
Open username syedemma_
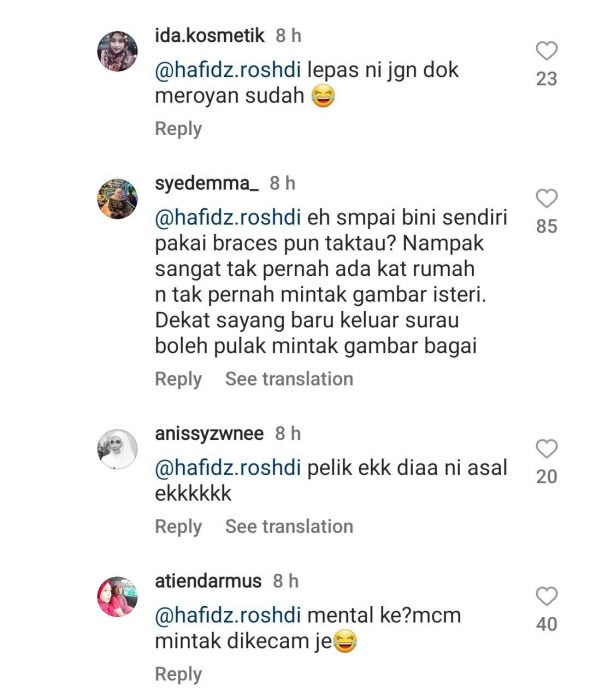207,183
